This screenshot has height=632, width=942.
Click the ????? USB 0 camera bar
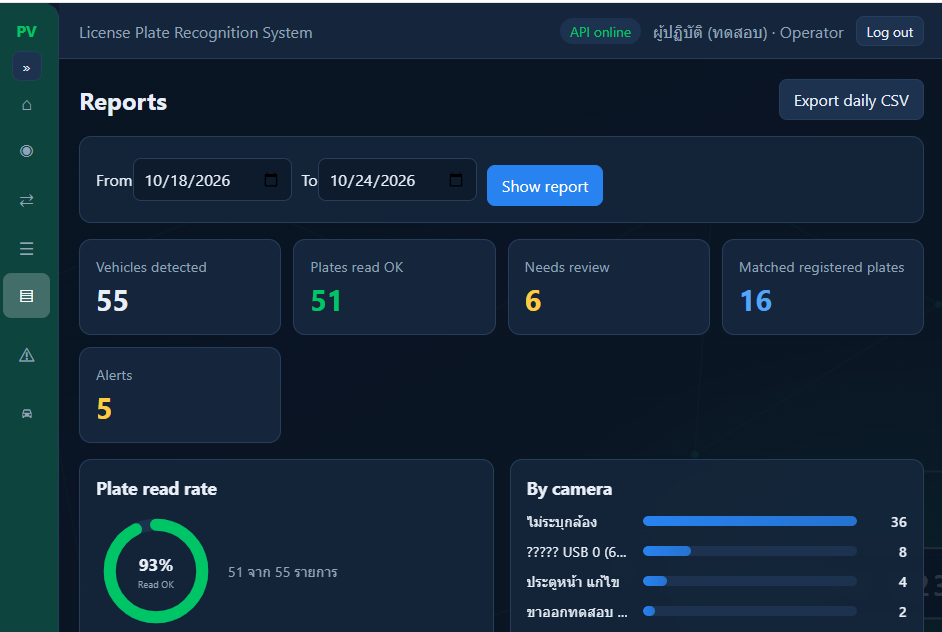[x=750, y=551]
